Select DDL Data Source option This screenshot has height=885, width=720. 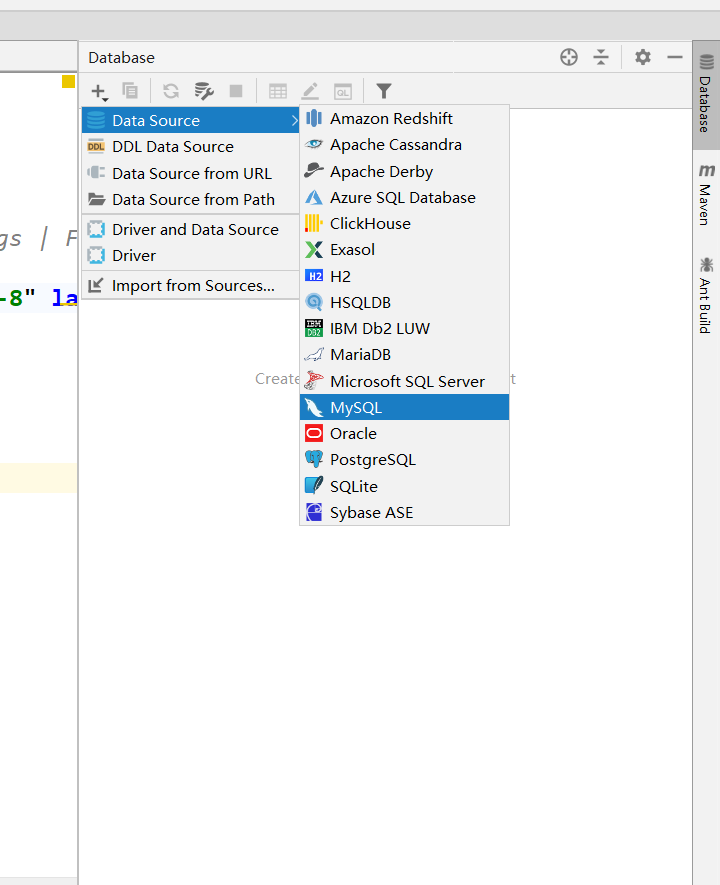(191, 147)
